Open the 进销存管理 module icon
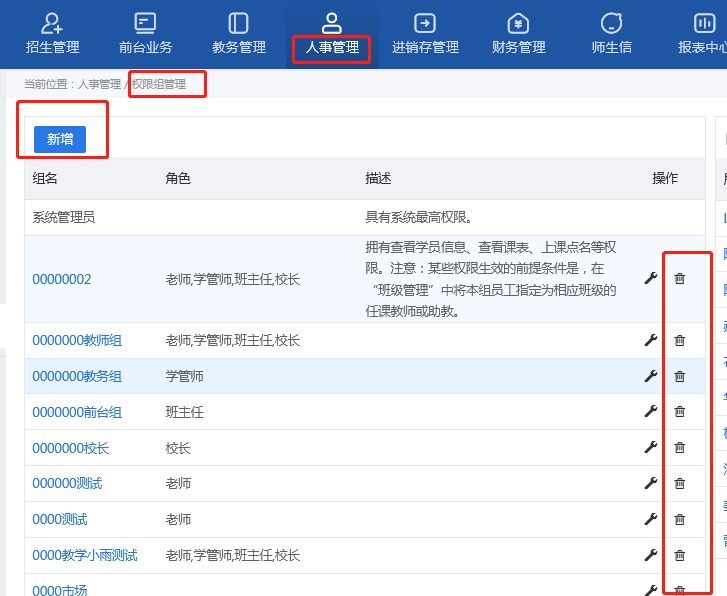Viewport: 727px width, 596px height. [425, 23]
